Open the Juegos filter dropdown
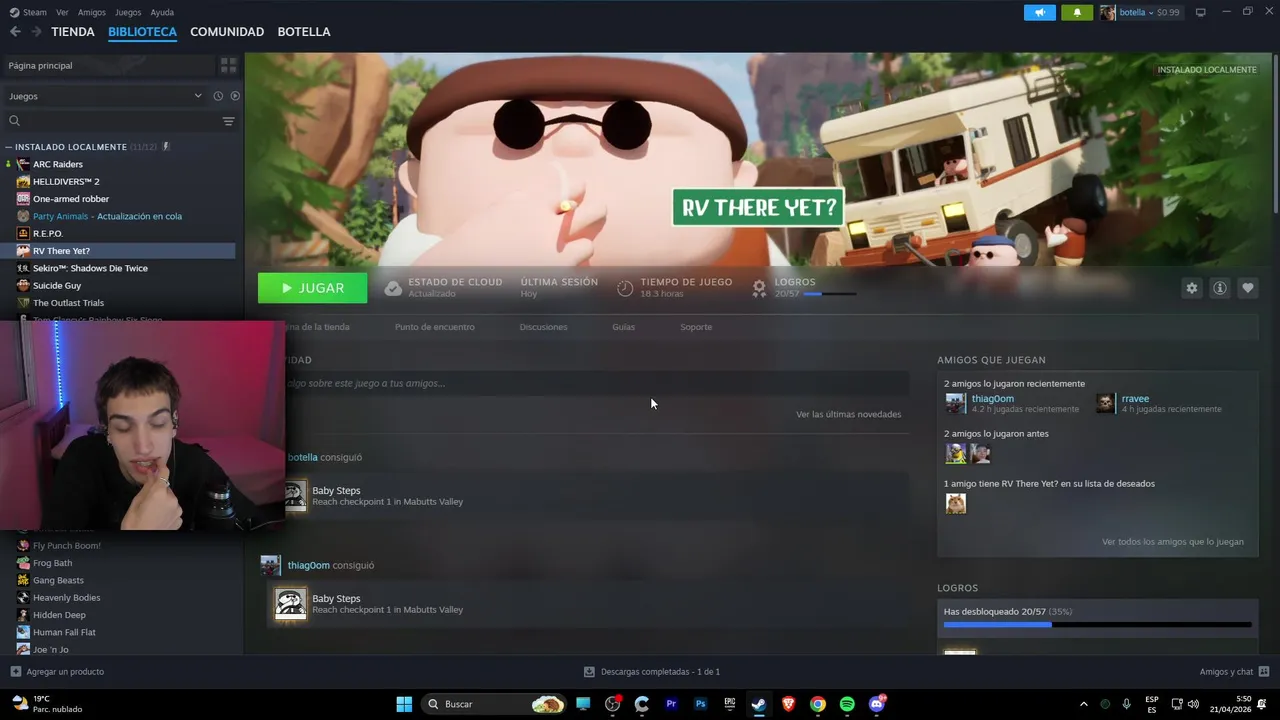 pos(105,96)
